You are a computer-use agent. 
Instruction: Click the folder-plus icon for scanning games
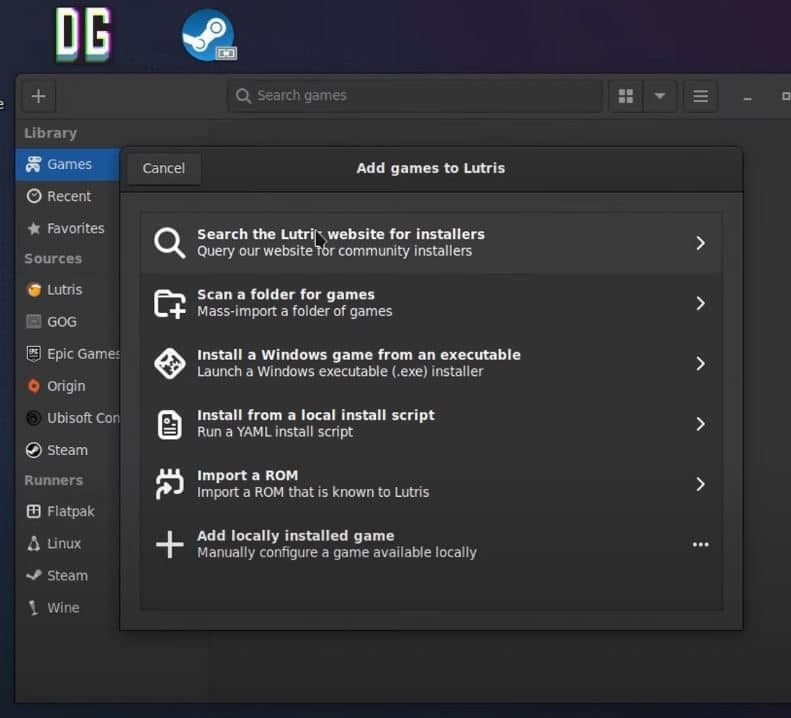pyautogui.click(x=170, y=303)
